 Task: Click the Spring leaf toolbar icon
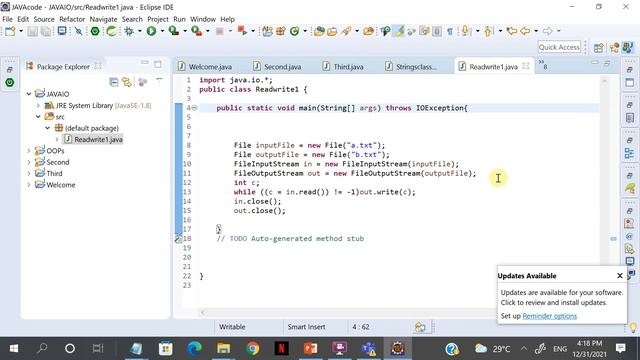[x=111, y=31]
